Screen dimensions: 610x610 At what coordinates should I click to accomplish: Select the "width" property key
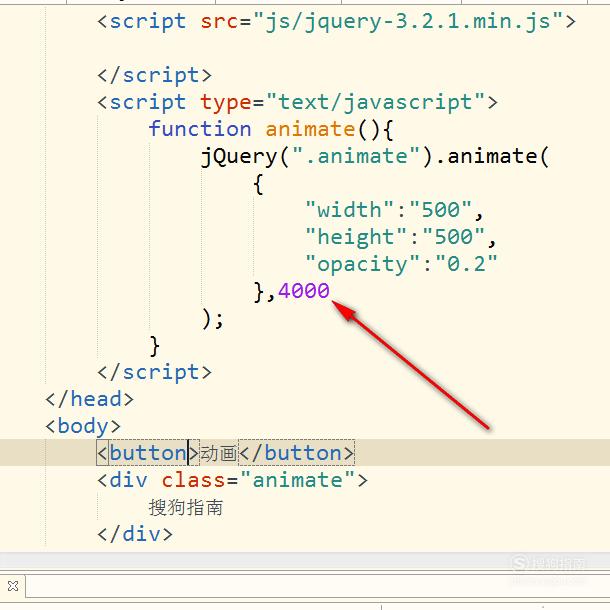[349, 210]
